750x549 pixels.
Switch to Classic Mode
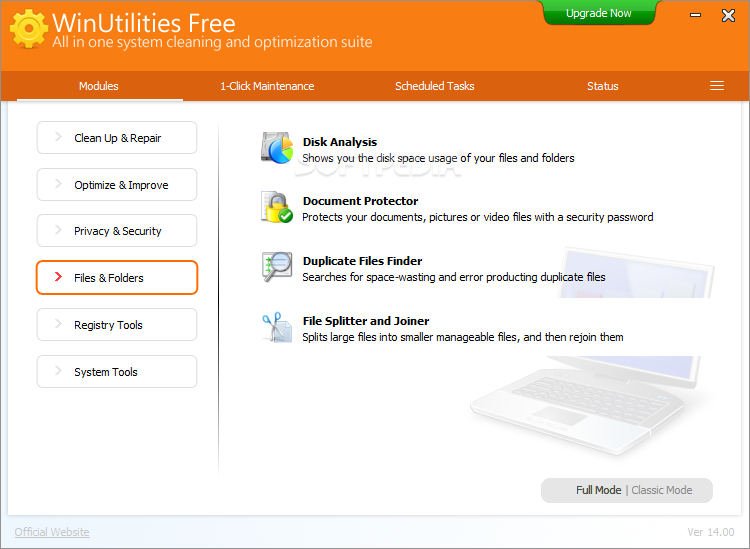(x=662, y=490)
